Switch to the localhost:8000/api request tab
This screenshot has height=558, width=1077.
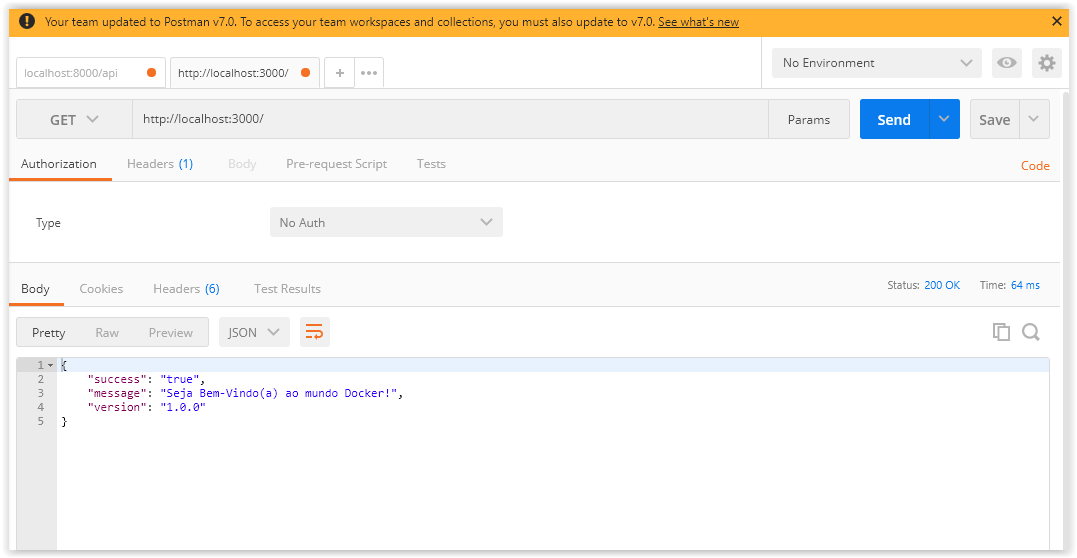pyautogui.click(x=91, y=73)
